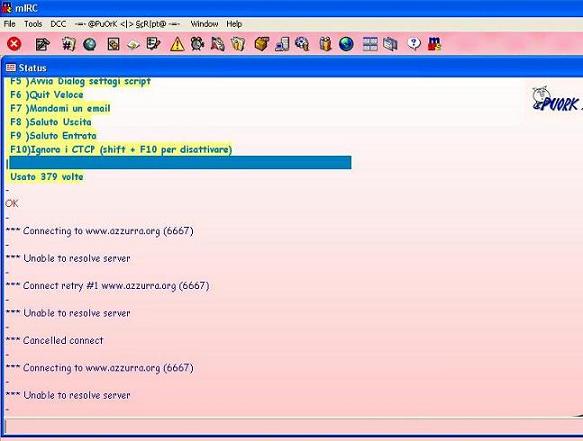This screenshot has height=441, width=583.
Task: Open the Window menu
Action: (x=204, y=24)
